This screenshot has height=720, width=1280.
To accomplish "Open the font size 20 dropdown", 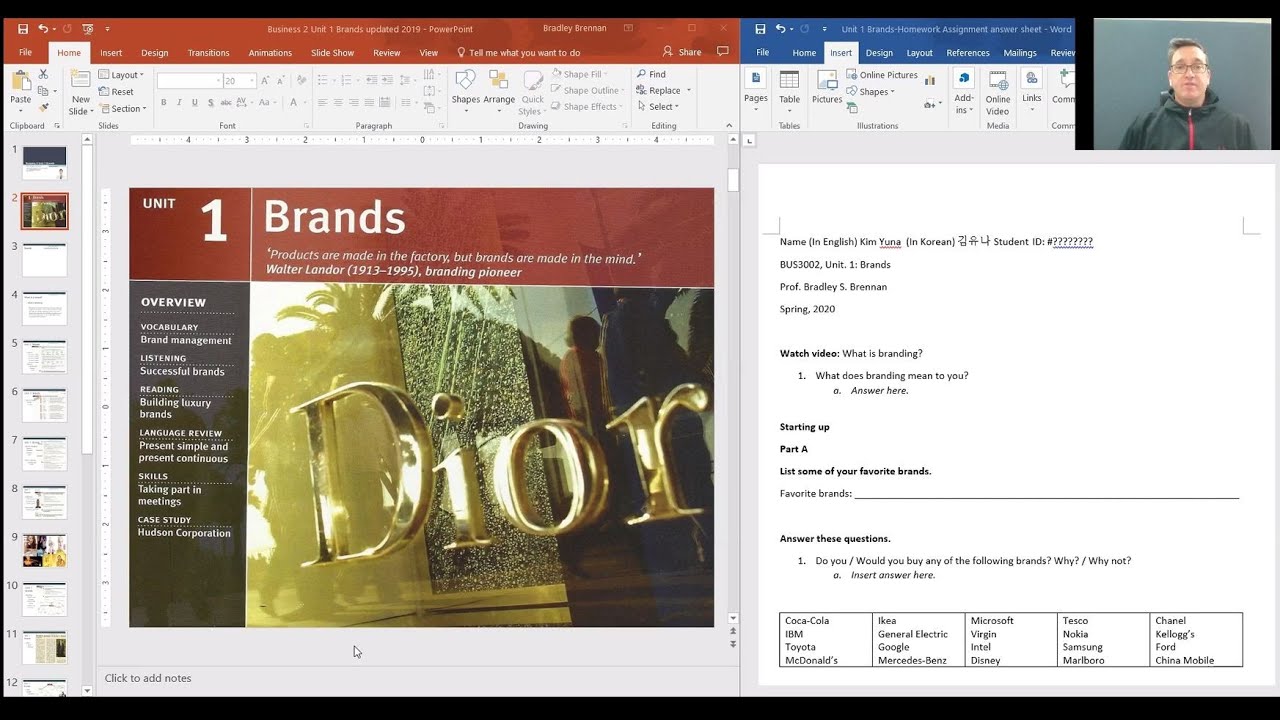I will coord(238,80).
